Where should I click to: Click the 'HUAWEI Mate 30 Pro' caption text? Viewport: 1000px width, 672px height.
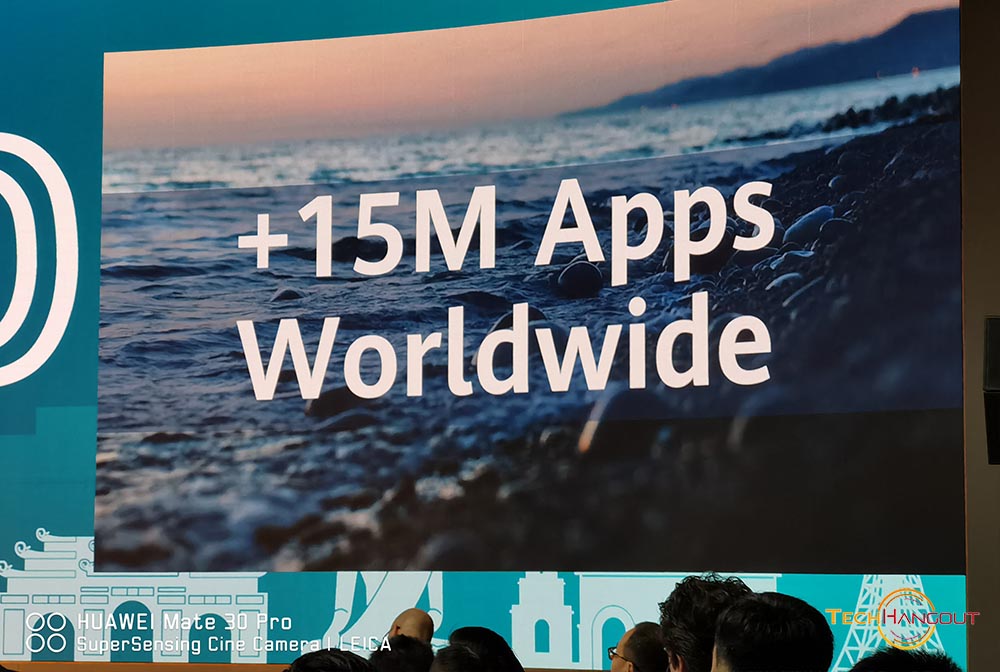[x=184, y=622]
